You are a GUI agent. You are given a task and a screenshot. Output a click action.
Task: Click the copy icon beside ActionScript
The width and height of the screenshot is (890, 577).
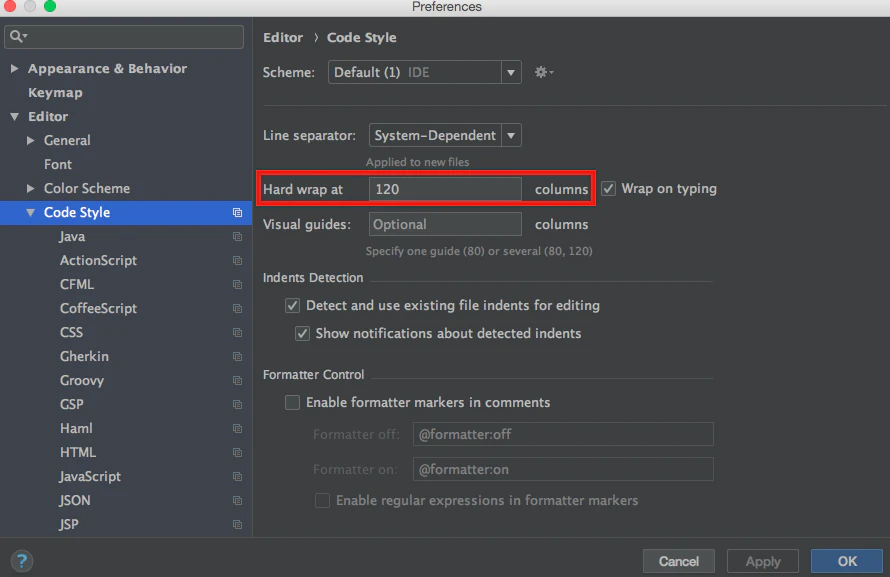tap(237, 260)
